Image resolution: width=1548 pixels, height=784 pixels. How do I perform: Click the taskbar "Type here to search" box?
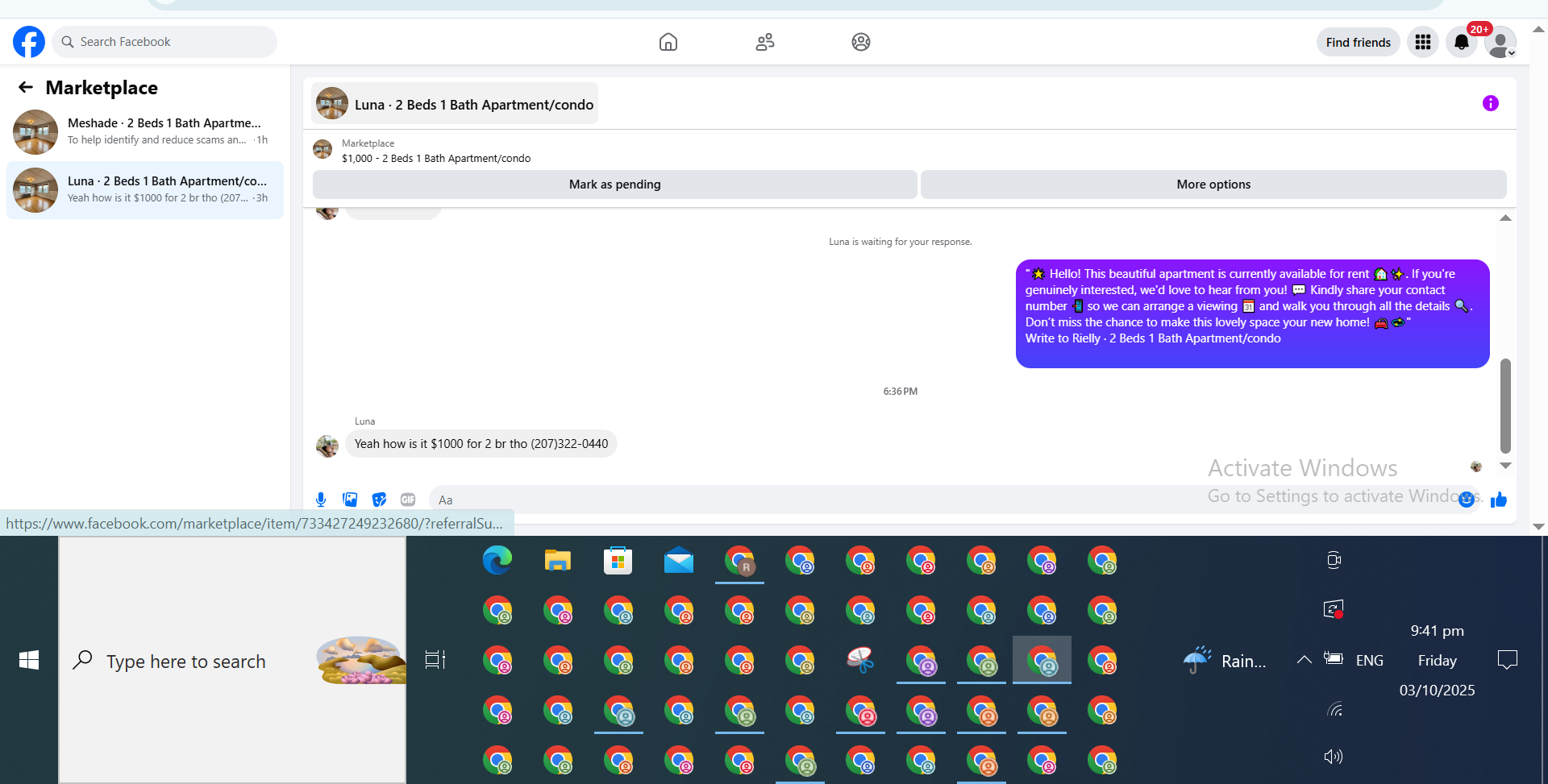[232, 661]
